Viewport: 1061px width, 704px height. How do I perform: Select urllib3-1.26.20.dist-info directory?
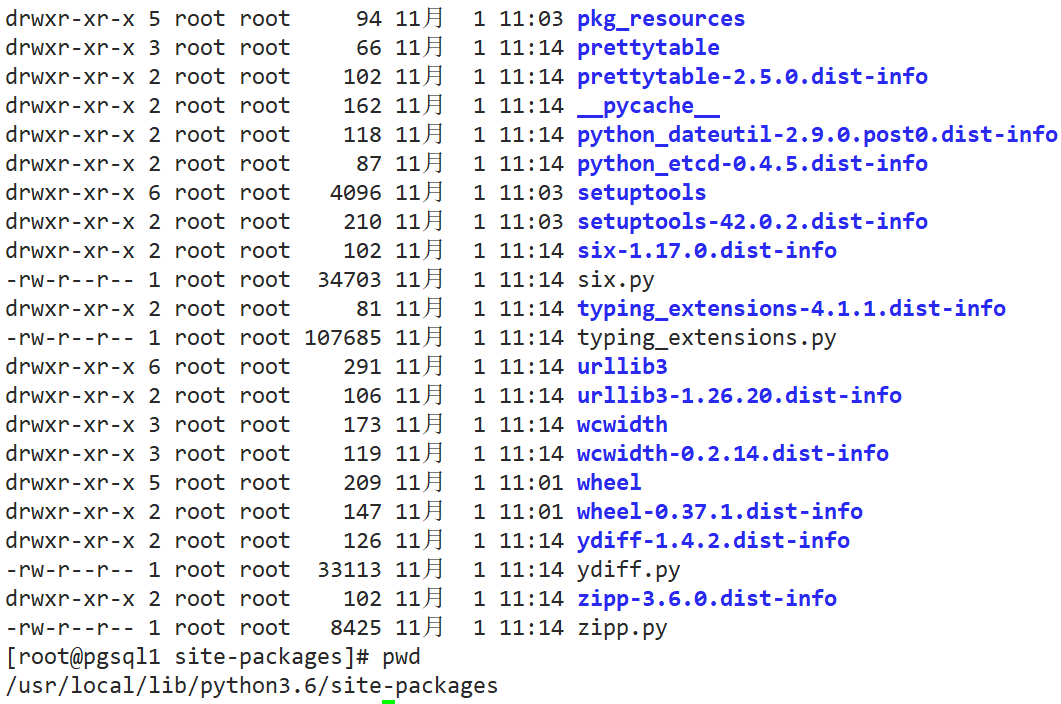point(739,396)
